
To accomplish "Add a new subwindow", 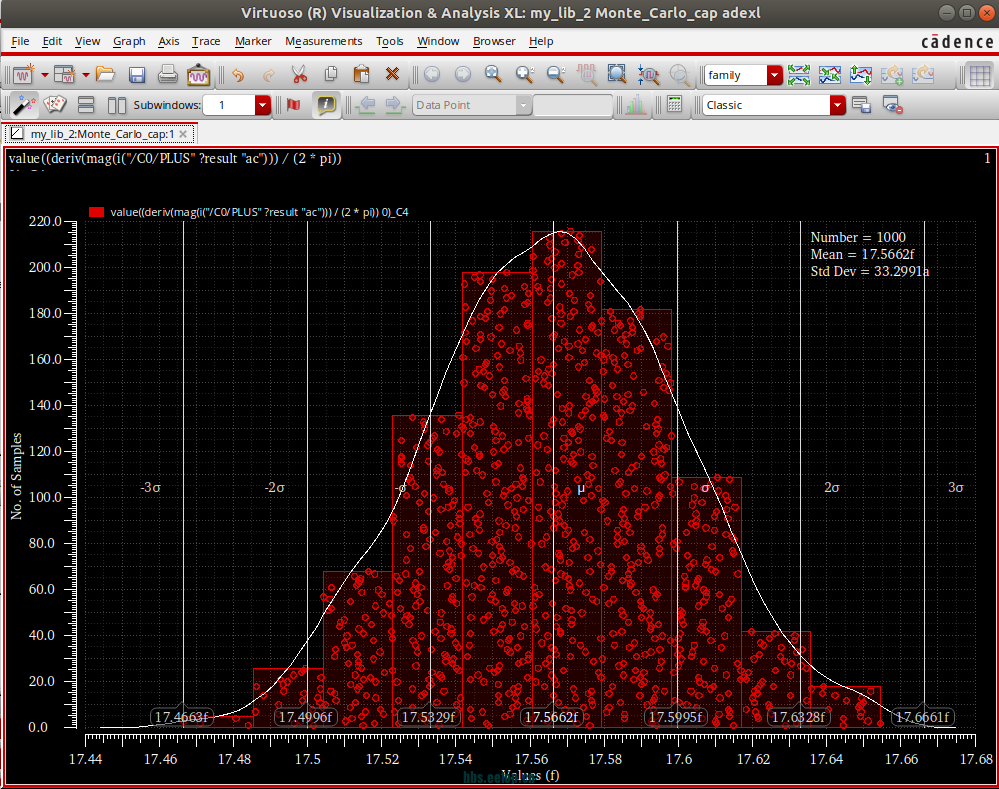I will (x=64, y=75).
